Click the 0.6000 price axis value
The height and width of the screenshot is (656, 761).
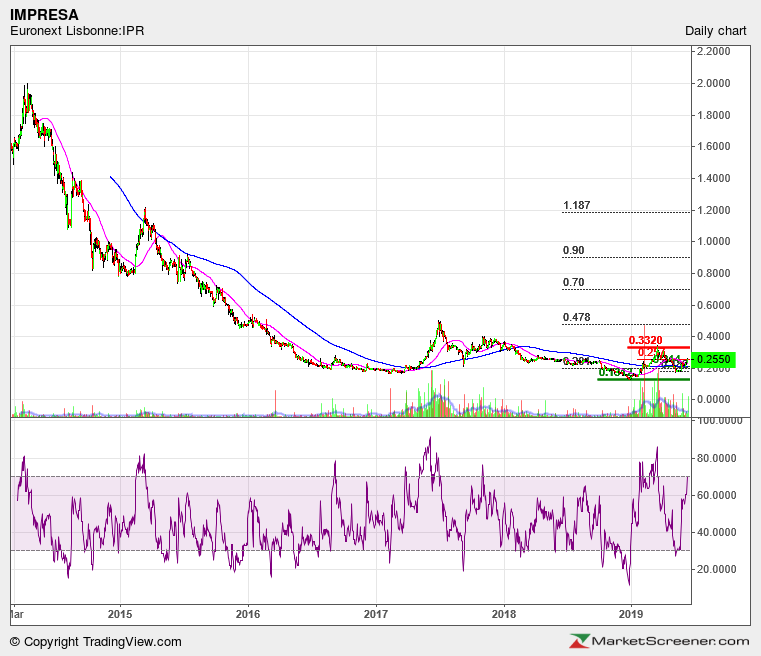(713, 306)
